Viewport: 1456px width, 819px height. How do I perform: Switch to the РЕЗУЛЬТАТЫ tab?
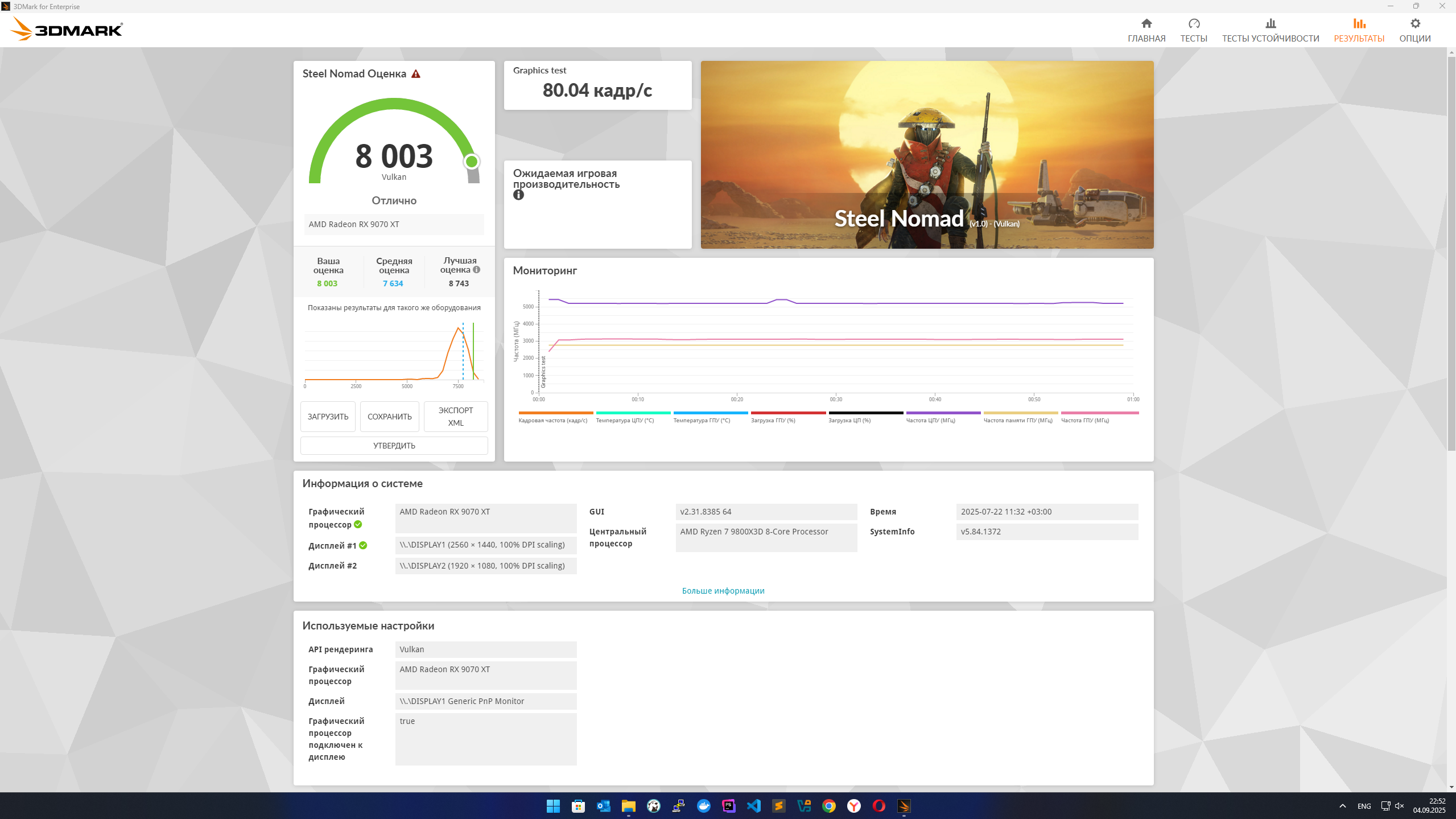coord(1359,30)
